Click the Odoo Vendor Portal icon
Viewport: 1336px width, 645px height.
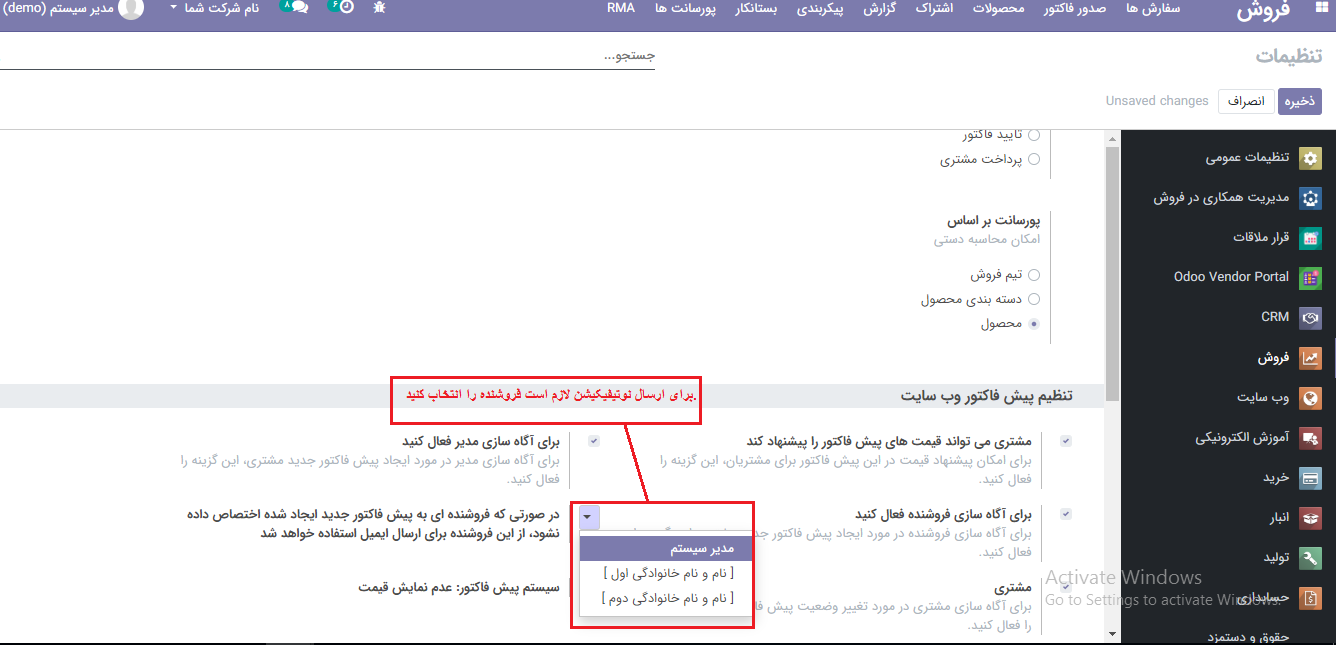click(1310, 277)
